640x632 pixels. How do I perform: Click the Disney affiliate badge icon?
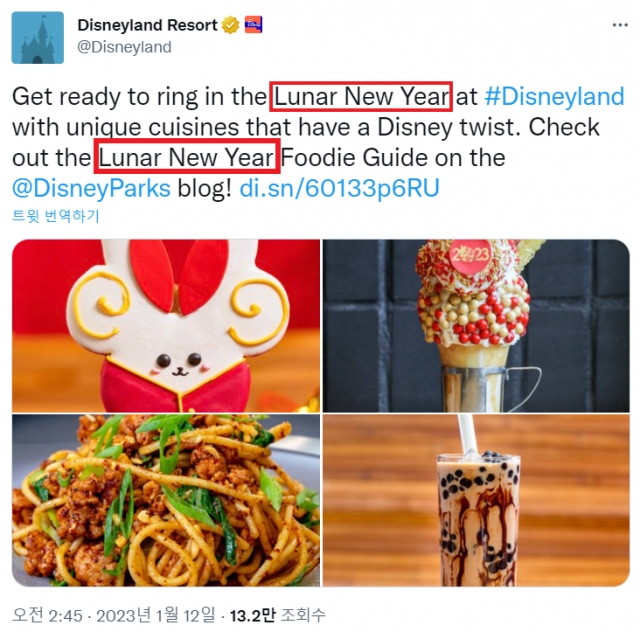[253, 25]
